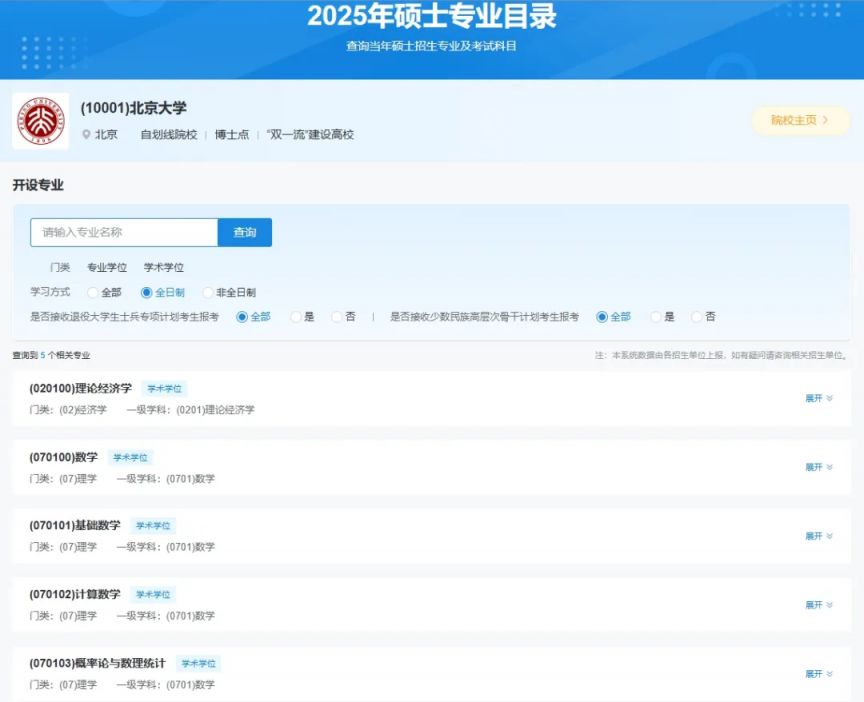Viewport: 864px width, 702px height.
Task: Open the 院校主页 link
Action: (801, 120)
